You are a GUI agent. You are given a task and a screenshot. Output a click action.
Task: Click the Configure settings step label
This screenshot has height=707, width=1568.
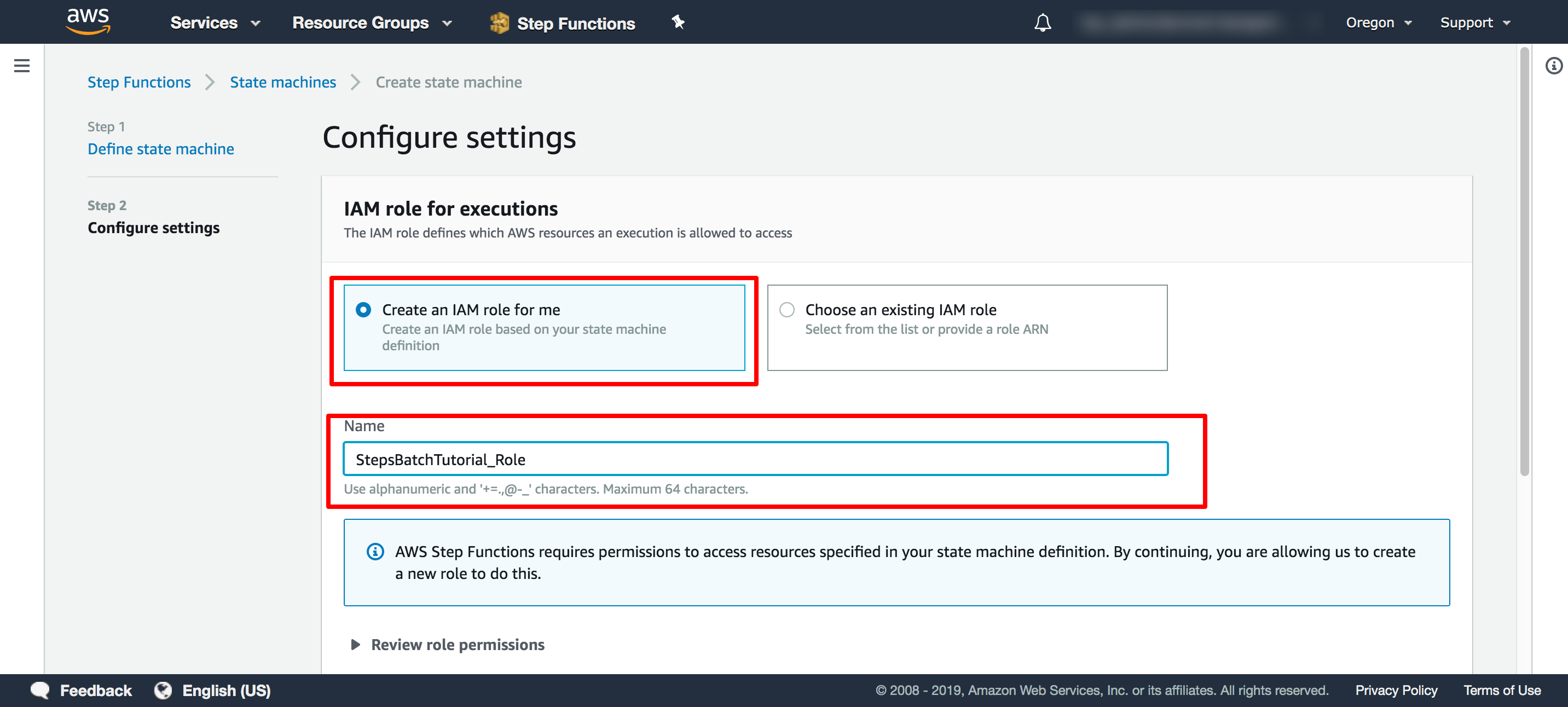pyautogui.click(x=153, y=228)
